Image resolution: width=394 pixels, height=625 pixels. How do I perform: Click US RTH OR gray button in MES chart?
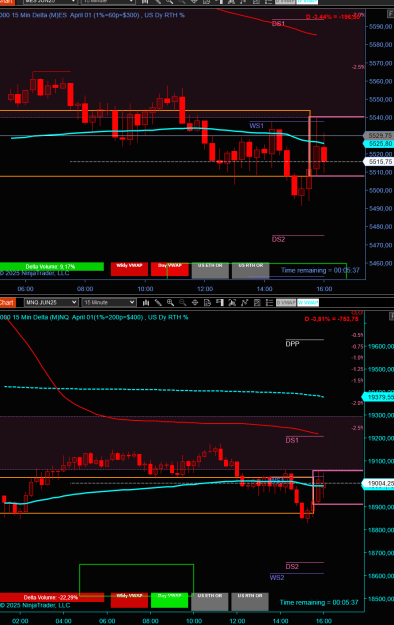250,270
